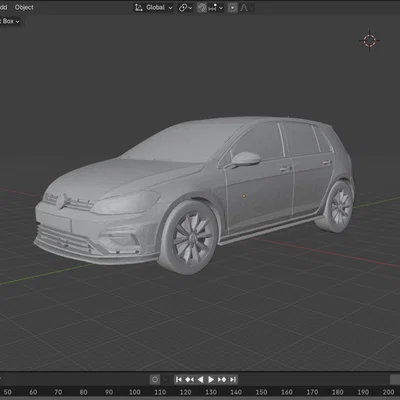The image size is (400, 400).
Task: Click frame 60 on the timeline ruler
Action: [x=33, y=392]
